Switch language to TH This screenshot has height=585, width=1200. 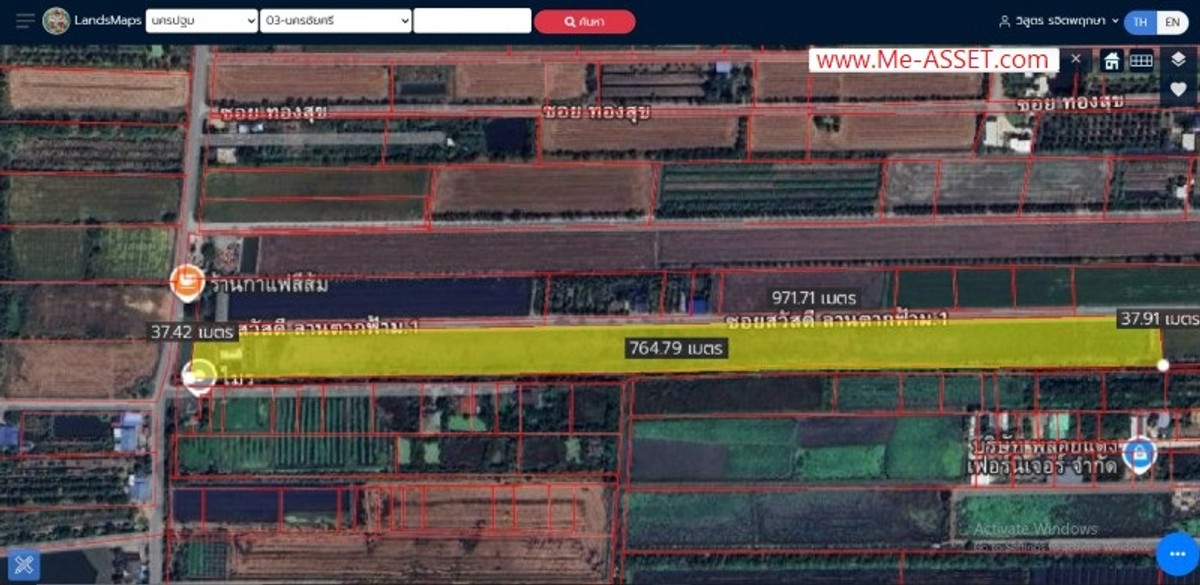coord(1140,22)
